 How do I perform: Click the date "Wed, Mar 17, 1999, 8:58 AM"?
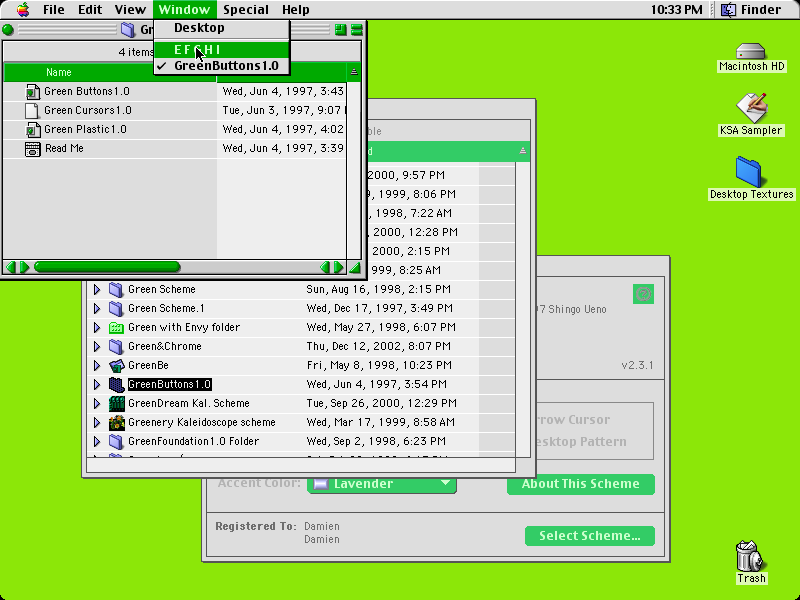click(x=381, y=422)
